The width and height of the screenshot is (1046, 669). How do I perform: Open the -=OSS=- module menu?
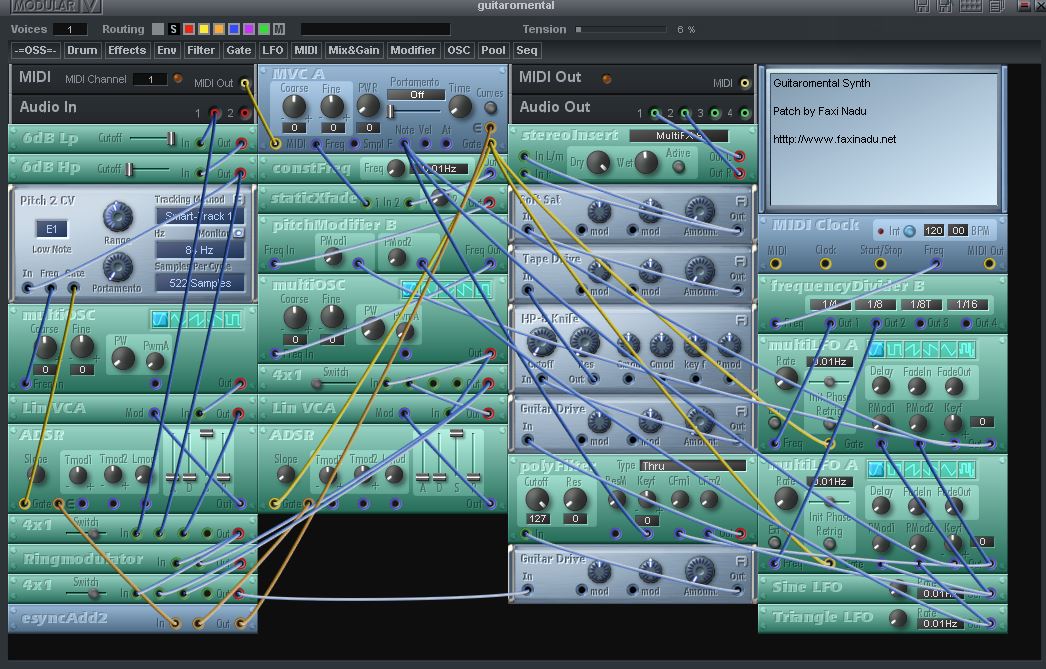click(x=35, y=50)
